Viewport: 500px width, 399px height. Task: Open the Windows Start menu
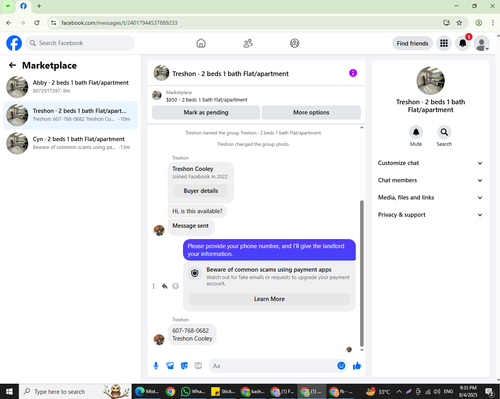pos(9,391)
